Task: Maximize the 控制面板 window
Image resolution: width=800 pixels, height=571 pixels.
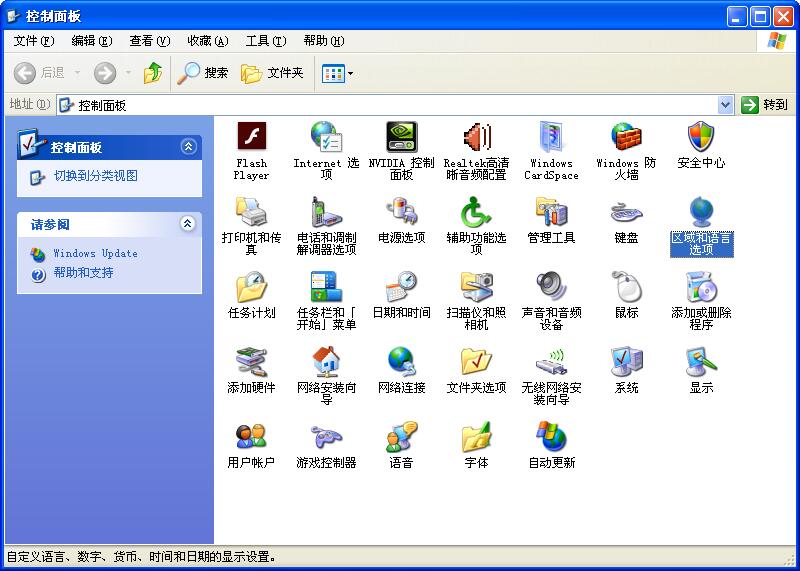Action: click(760, 17)
